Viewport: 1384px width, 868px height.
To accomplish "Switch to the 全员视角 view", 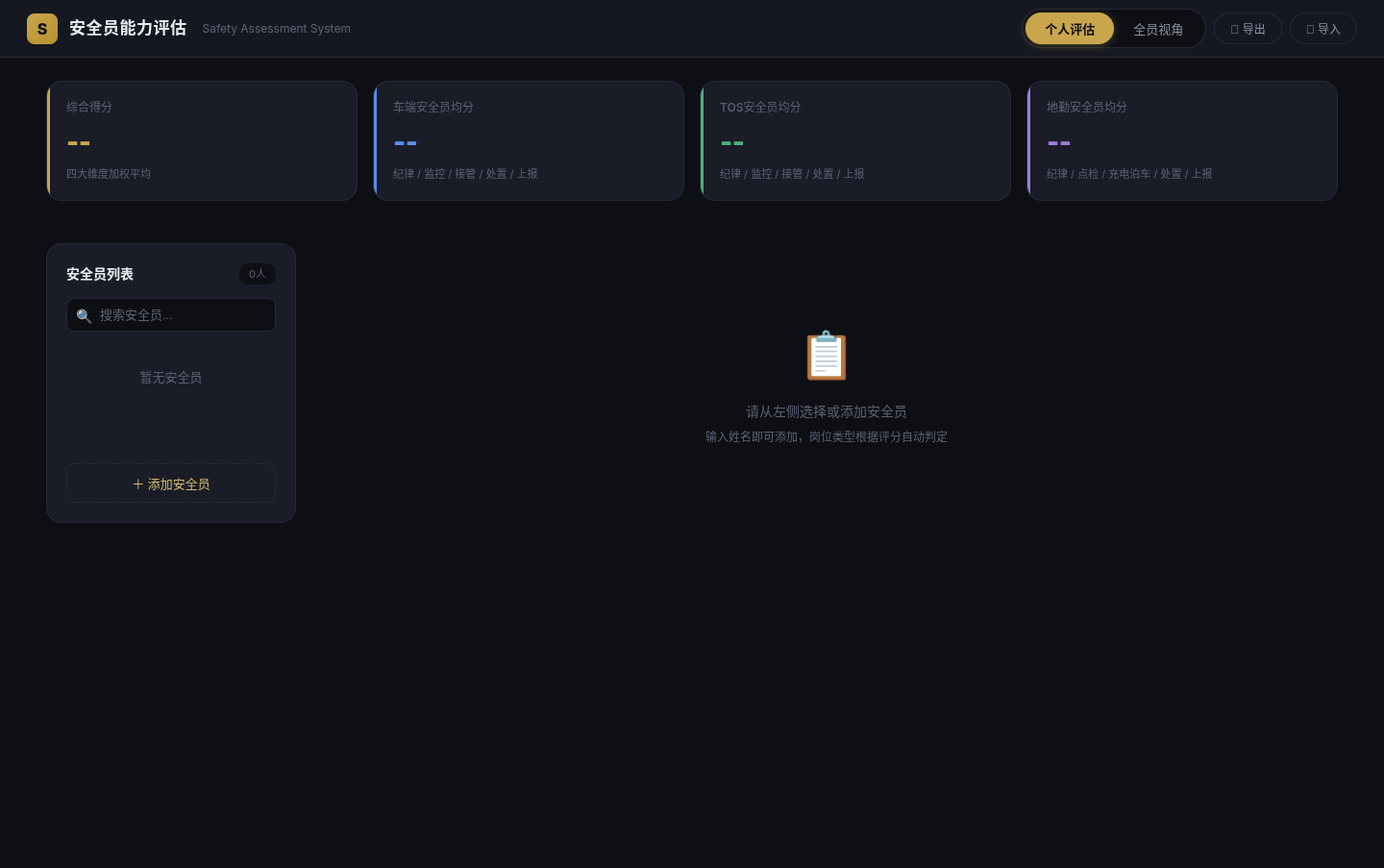I will (x=1158, y=29).
